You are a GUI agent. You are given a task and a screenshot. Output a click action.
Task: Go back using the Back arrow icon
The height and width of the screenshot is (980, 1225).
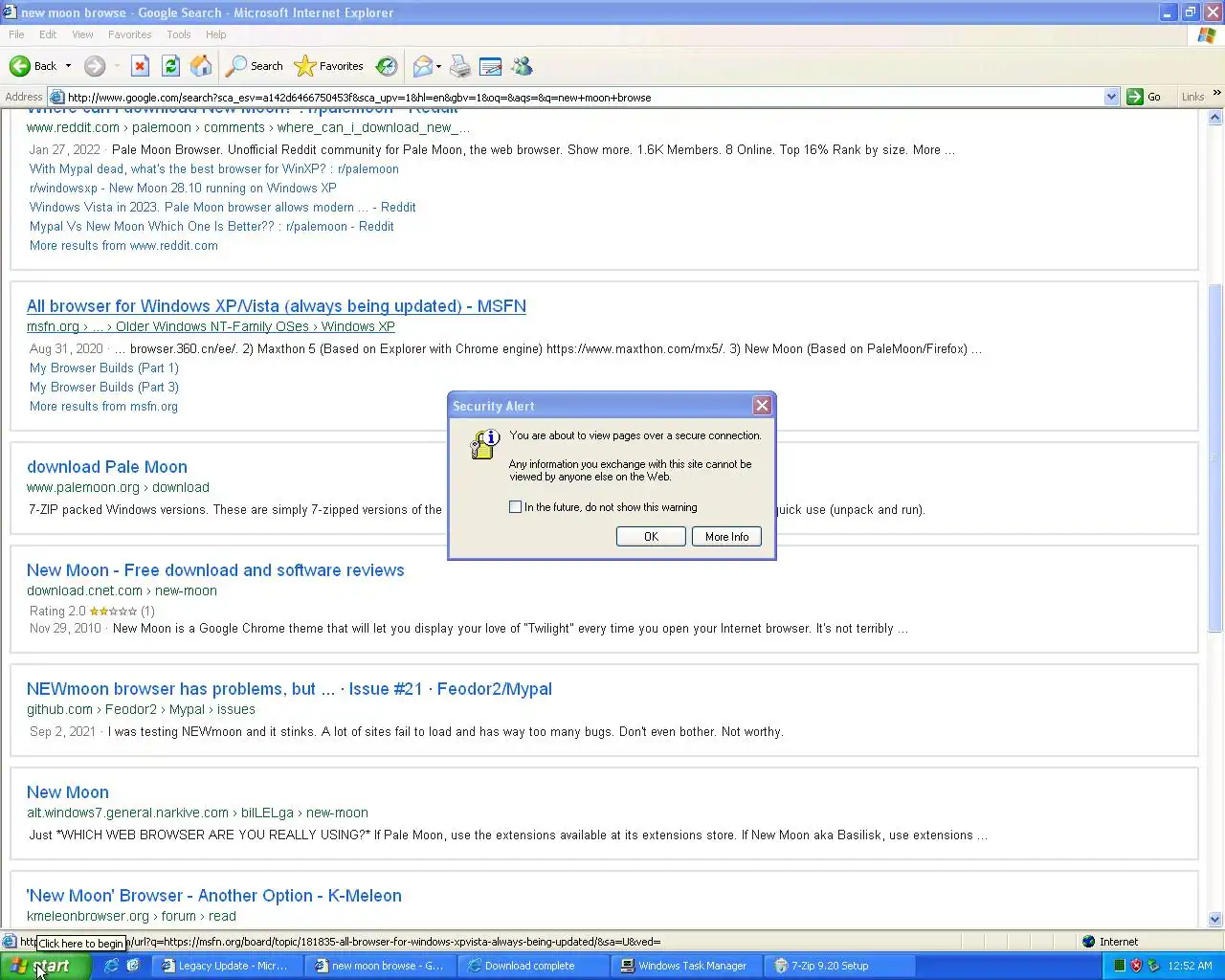tap(20, 66)
